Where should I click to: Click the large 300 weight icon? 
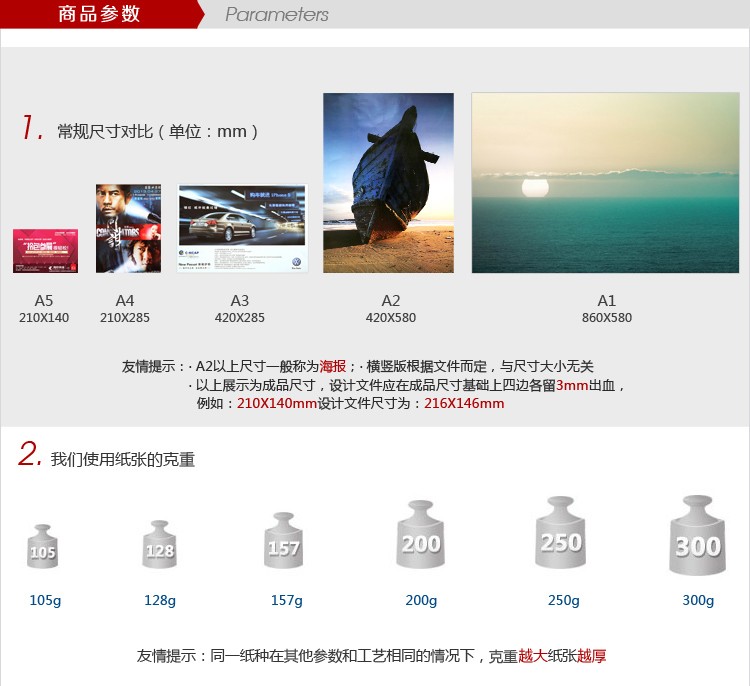click(x=697, y=536)
